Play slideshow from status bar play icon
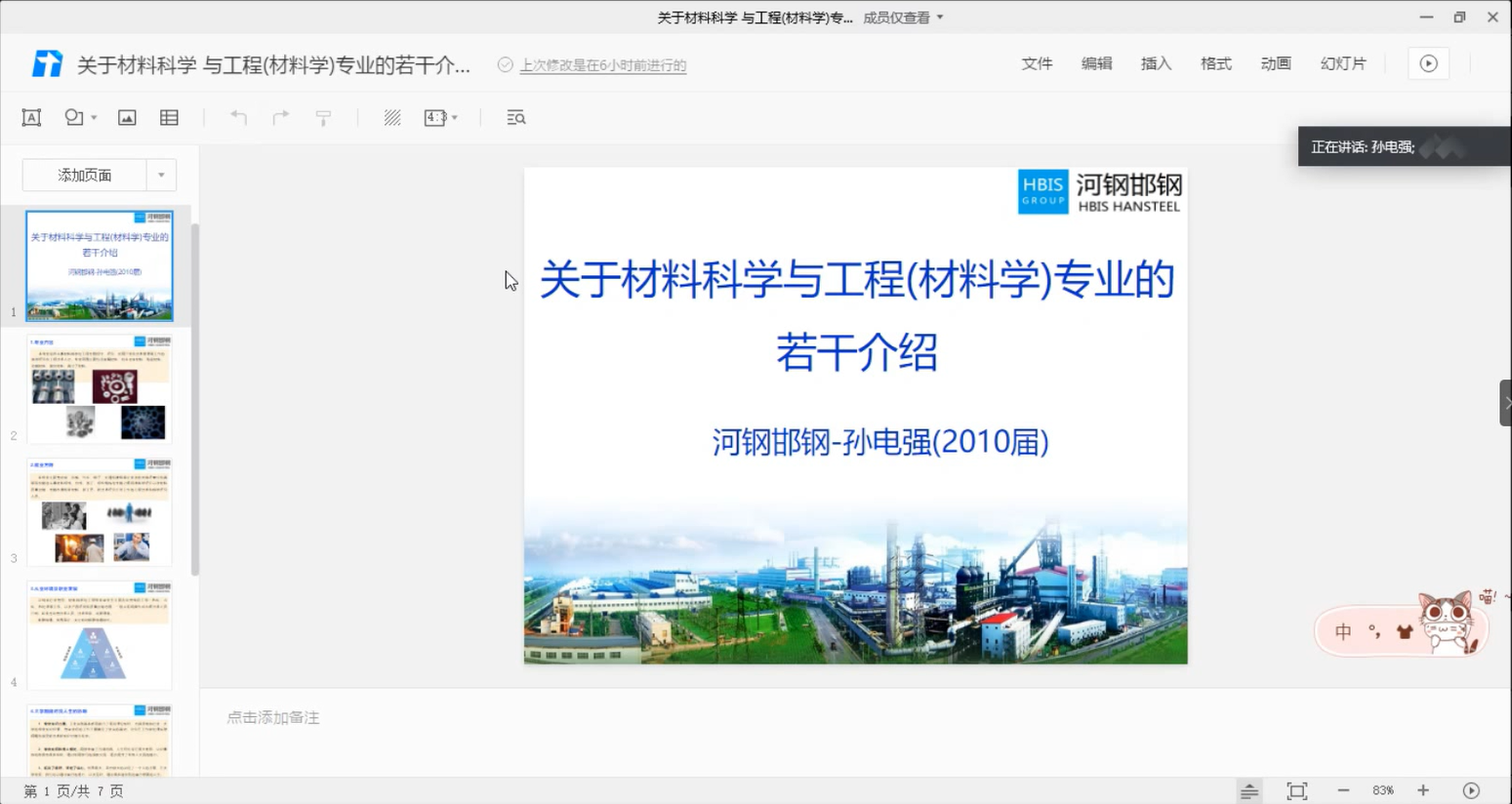This screenshot has width=1512, height=804. 1471,791
